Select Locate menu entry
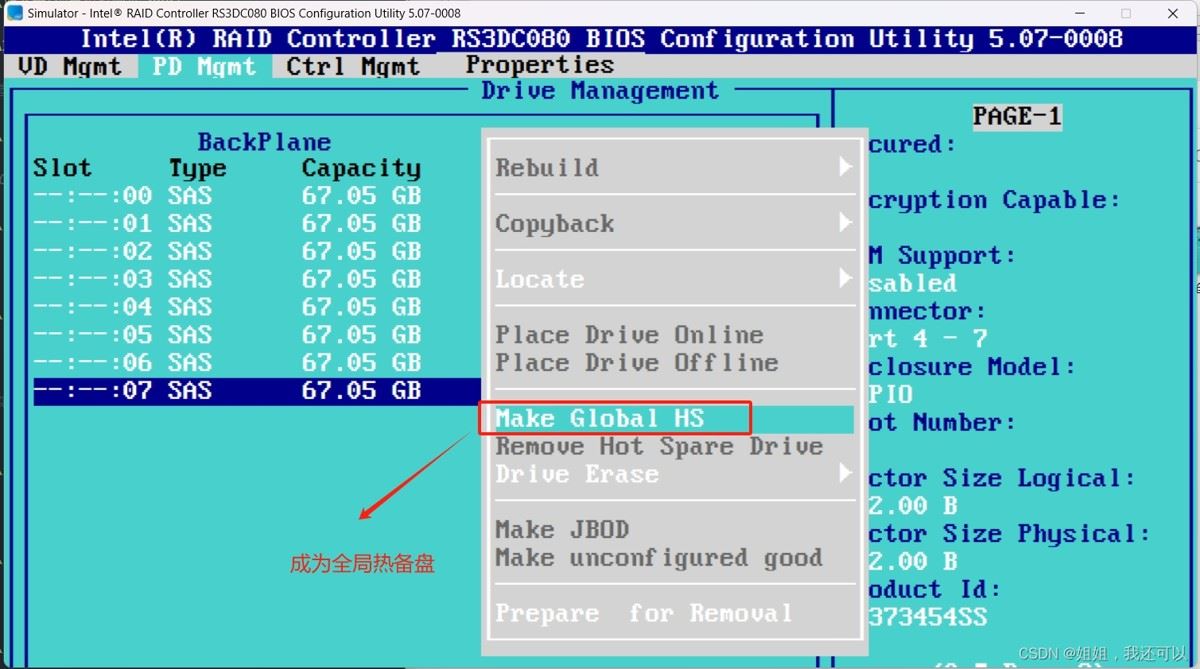Viewport: 1200px width, 669px height. click(x=539, y=280)
